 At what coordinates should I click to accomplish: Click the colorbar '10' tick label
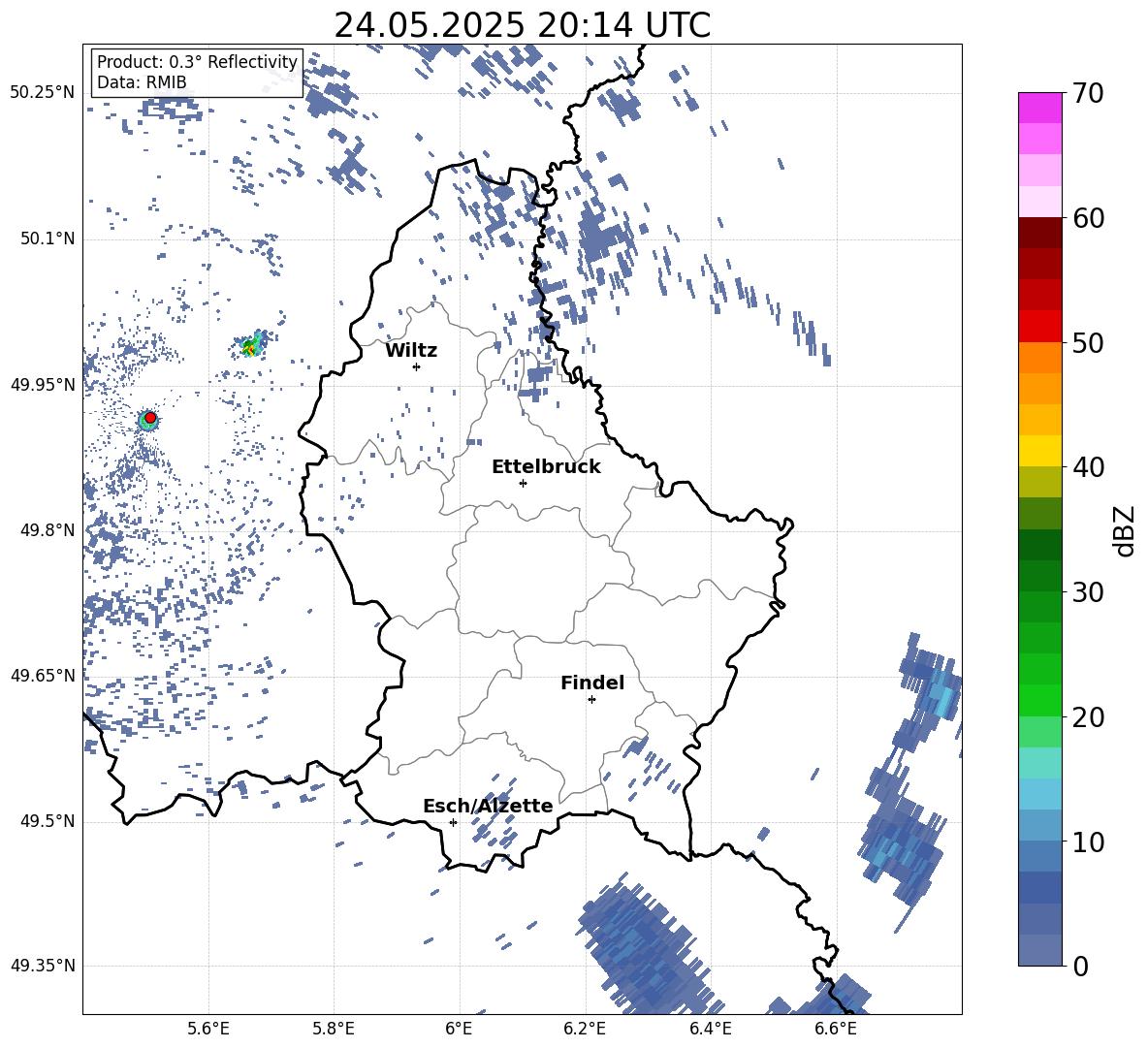pyautogui.click(x=1088, y=842)
